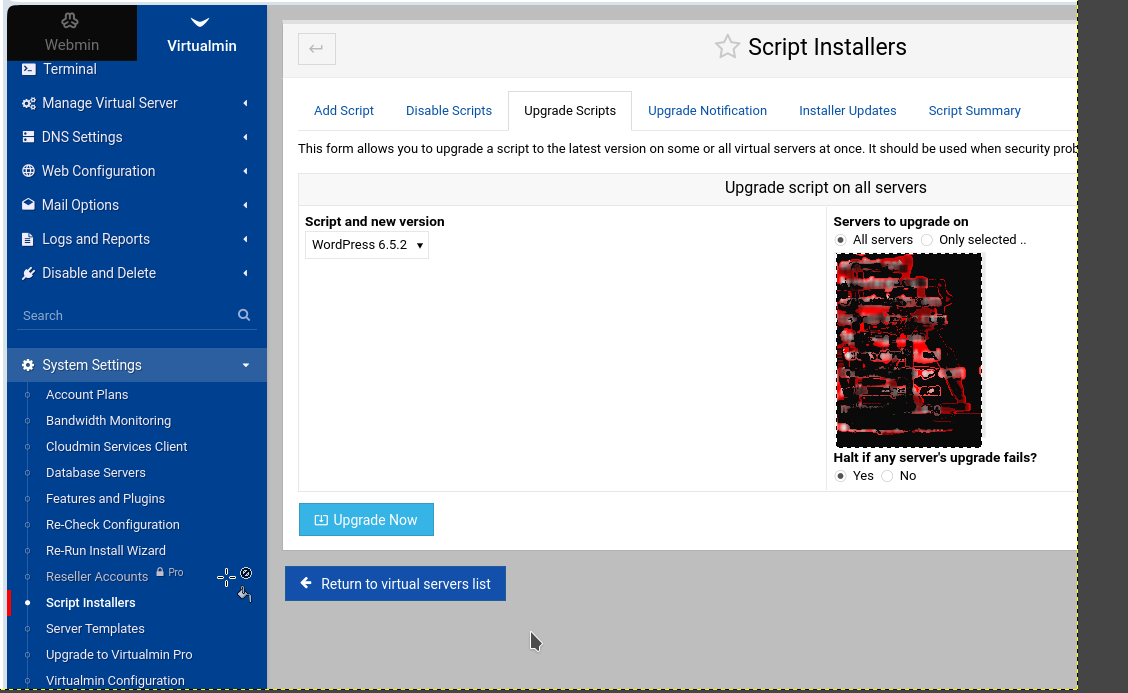Click the Terminal icon in sidebar
1128x693 pixels.
pos(28,69)
